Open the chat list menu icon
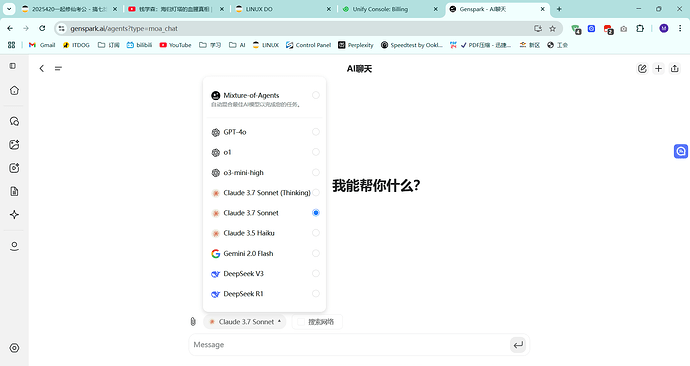The height and width of the screenshot is (366, 690). point(58,68)
